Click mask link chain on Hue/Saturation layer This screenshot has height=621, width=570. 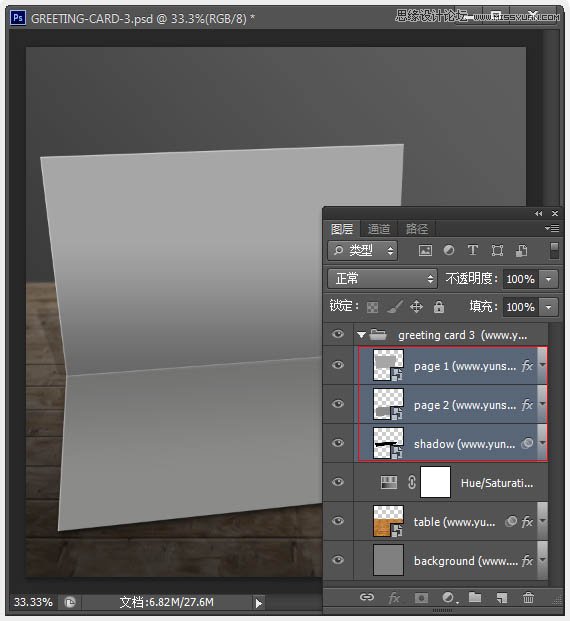pos(412,482)
